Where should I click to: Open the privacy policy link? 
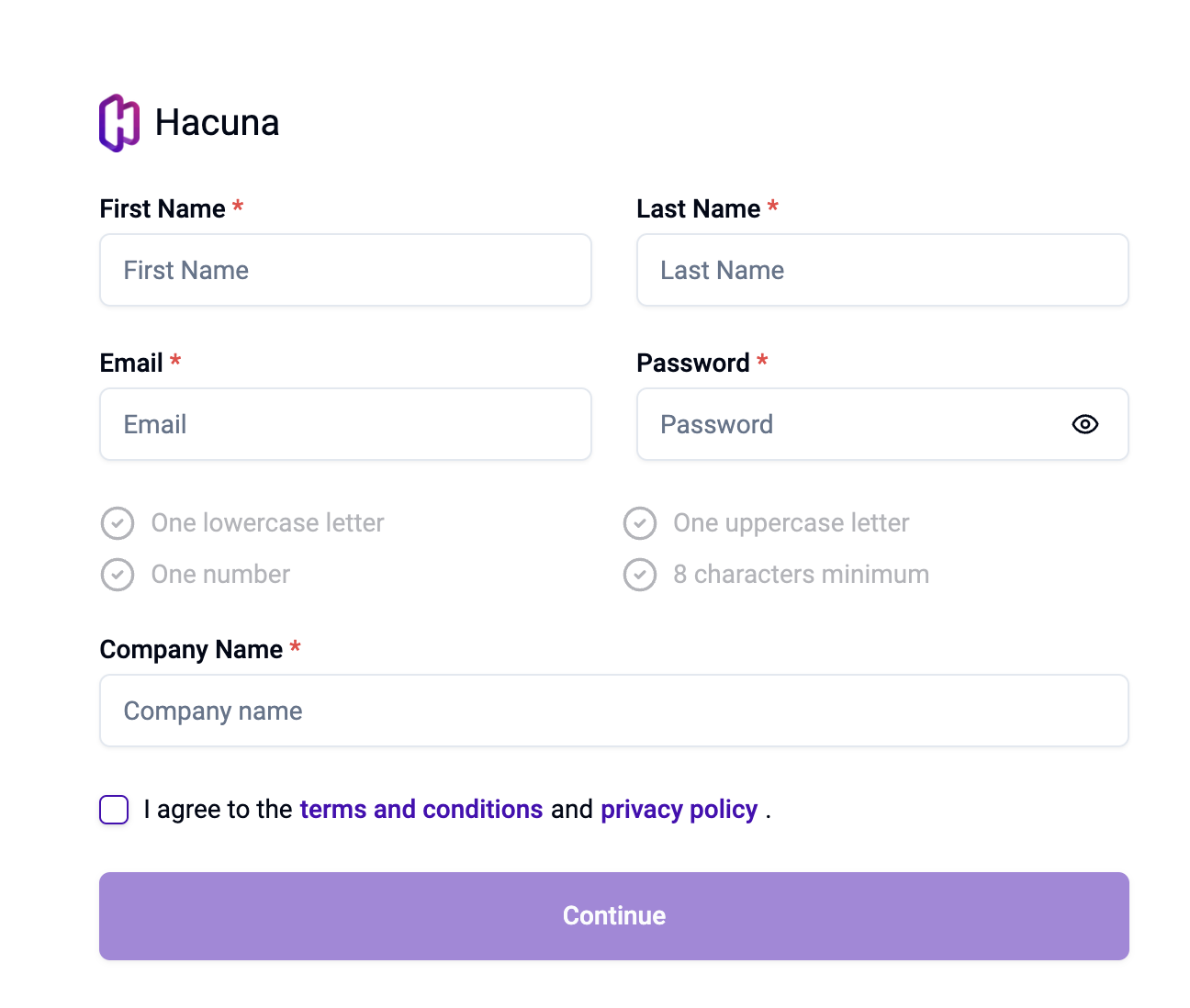click(x=679, y=810)
